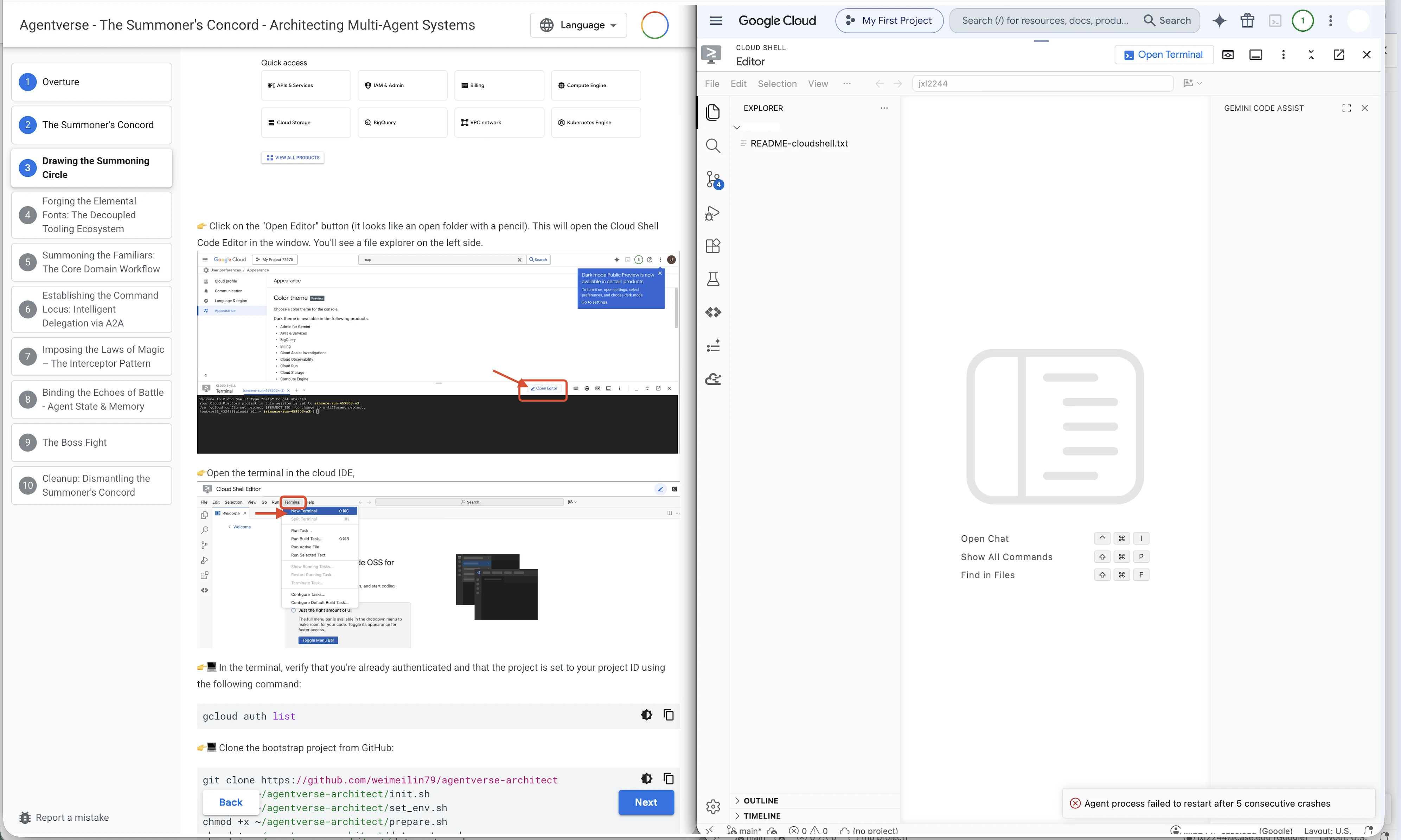Open README-cloudshell.txt in Explorer
Screen dimensions: 1401x840
tap(799, 143)
